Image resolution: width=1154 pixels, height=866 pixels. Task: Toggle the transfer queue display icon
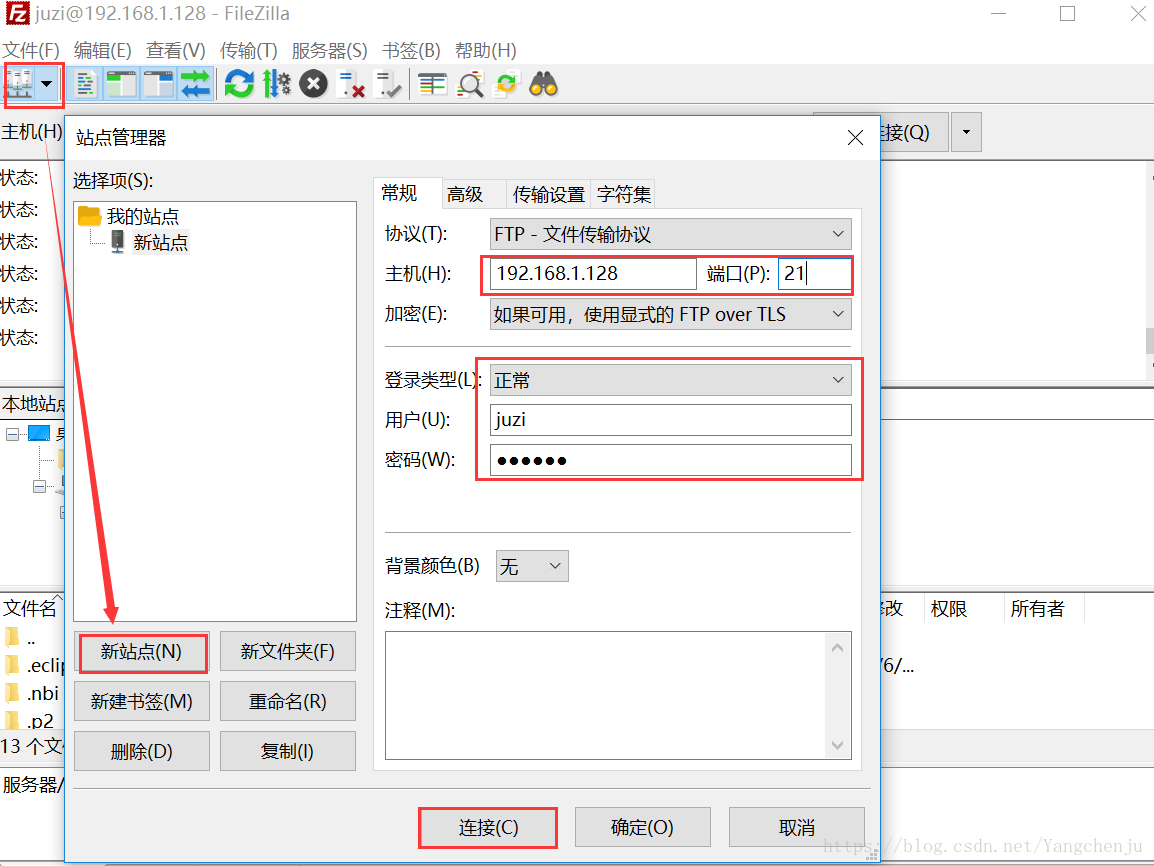pyautogui.click(x=196, y=84)
